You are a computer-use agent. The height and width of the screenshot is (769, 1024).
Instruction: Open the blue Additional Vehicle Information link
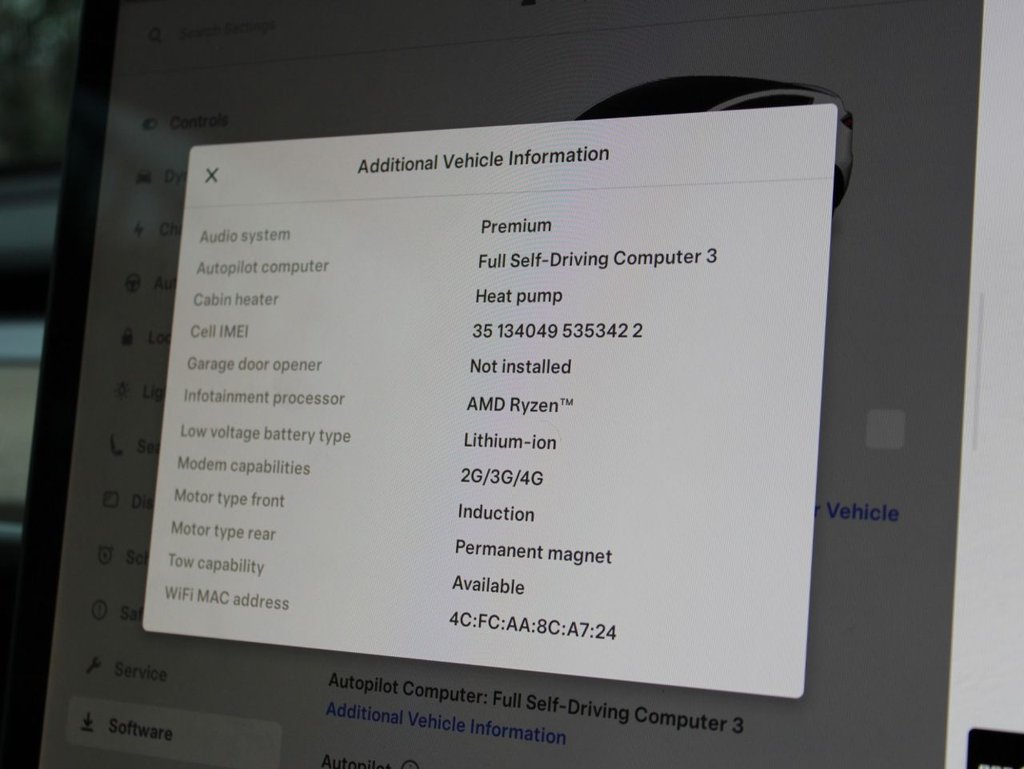pyautogui.click(x=445, y=725)
